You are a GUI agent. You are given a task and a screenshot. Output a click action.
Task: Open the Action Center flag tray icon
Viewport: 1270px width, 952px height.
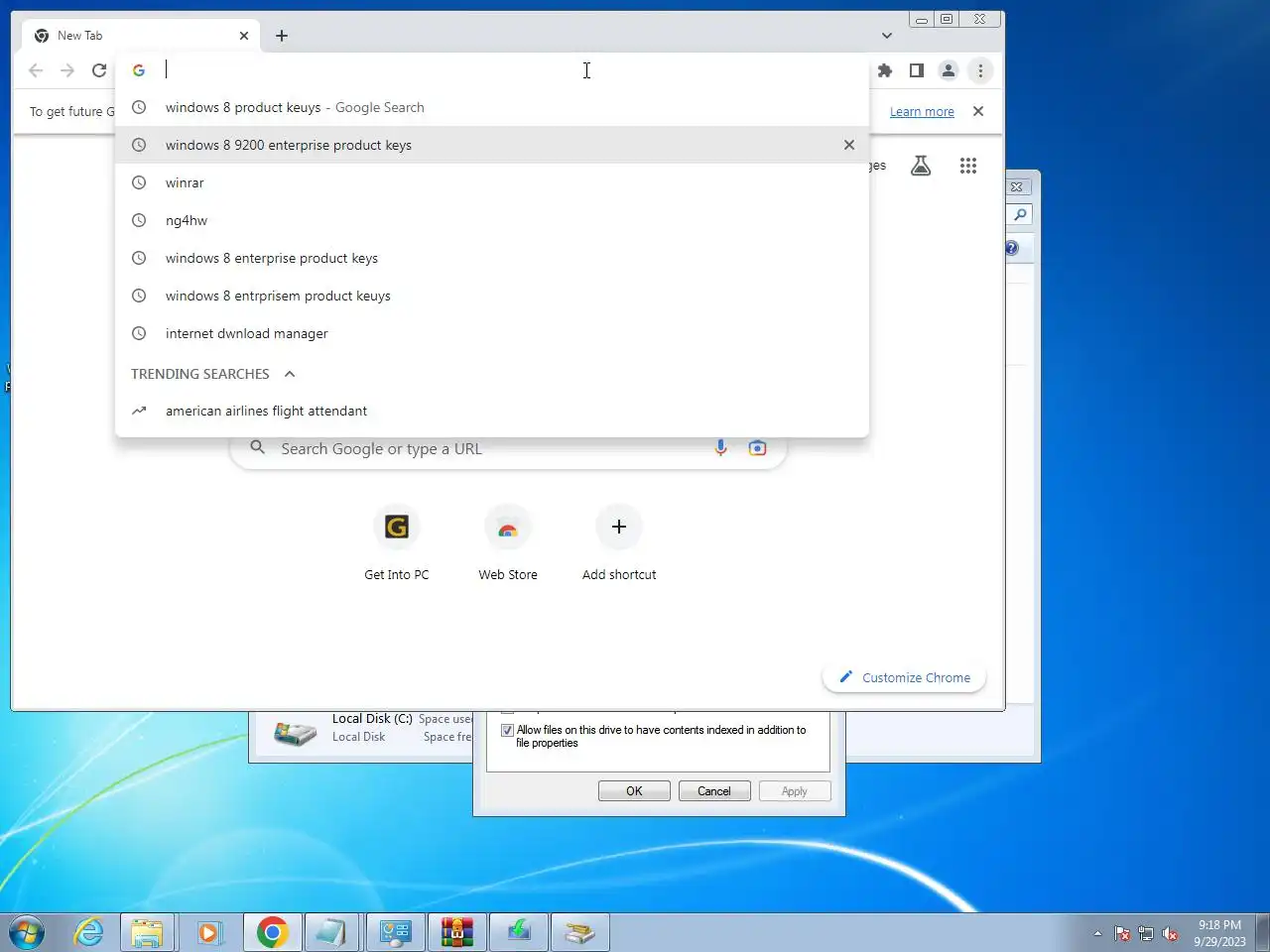pos(1122,933)
